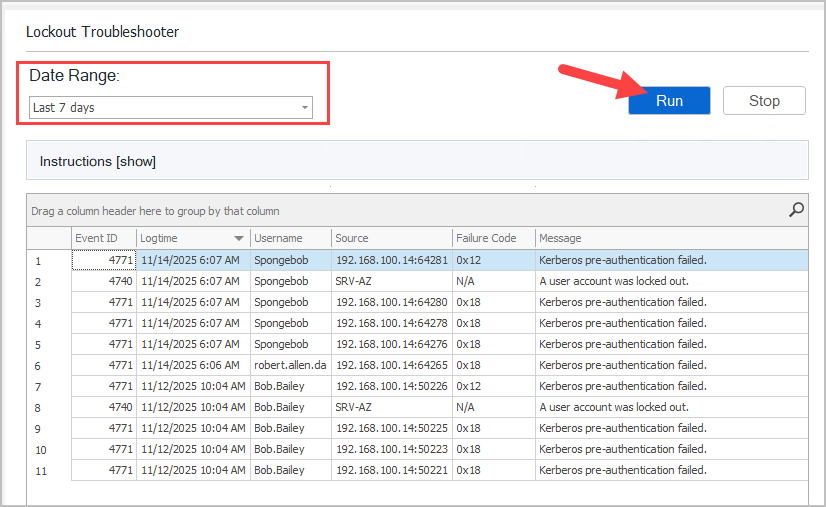This screenshot has height=507, width=826.
Task: Click the Failure Code column header
Action: tap(486, 238)
